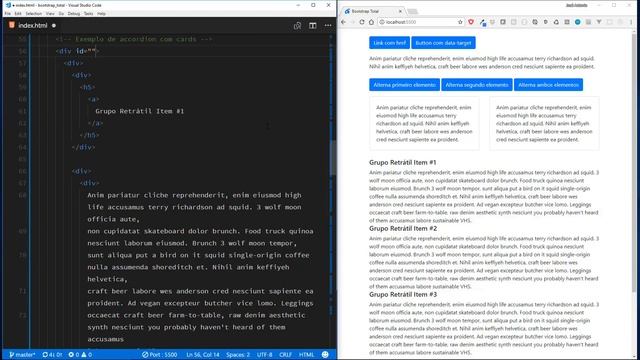Click the Grupo Retrátil Item #1 text in code
Viewport: 640px width, 360px height.
click(140, 111)
